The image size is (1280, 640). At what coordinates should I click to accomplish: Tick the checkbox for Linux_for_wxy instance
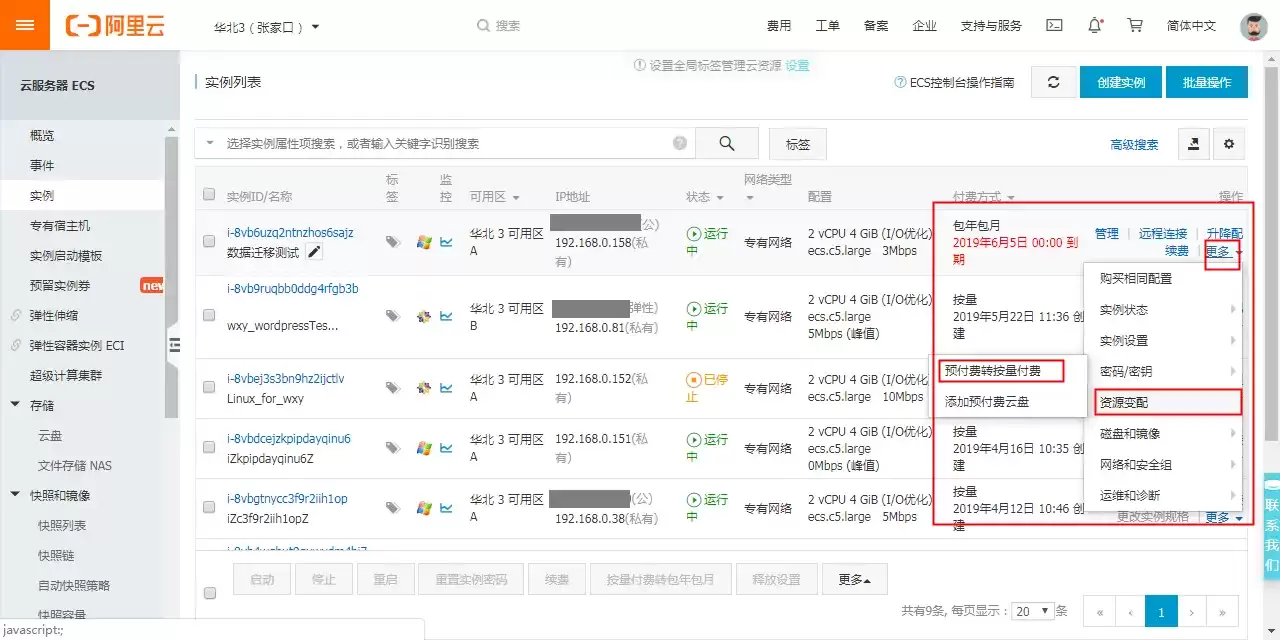point(209,388)
